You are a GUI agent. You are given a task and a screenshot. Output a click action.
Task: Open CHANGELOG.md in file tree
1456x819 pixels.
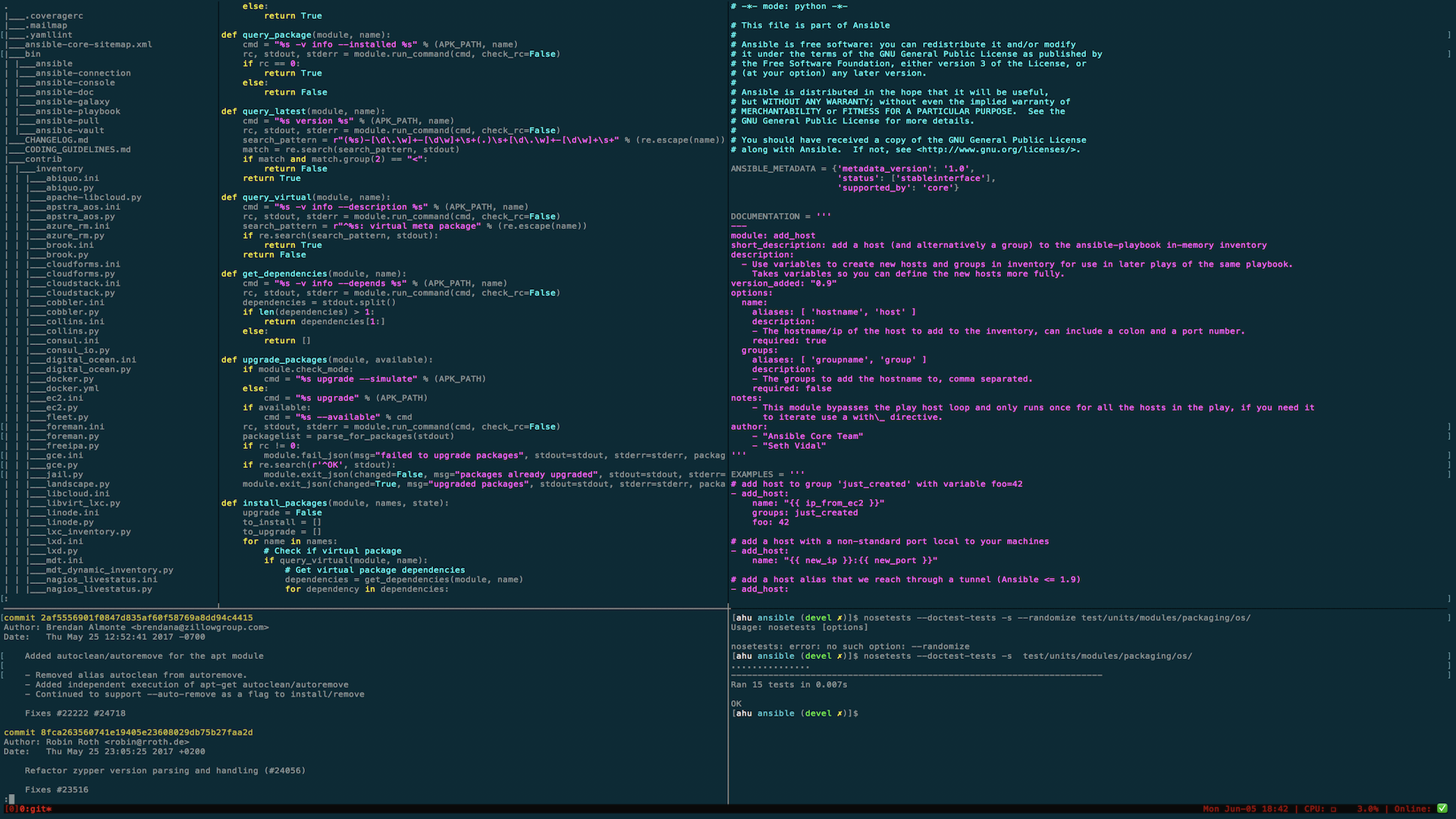point(56,140)
